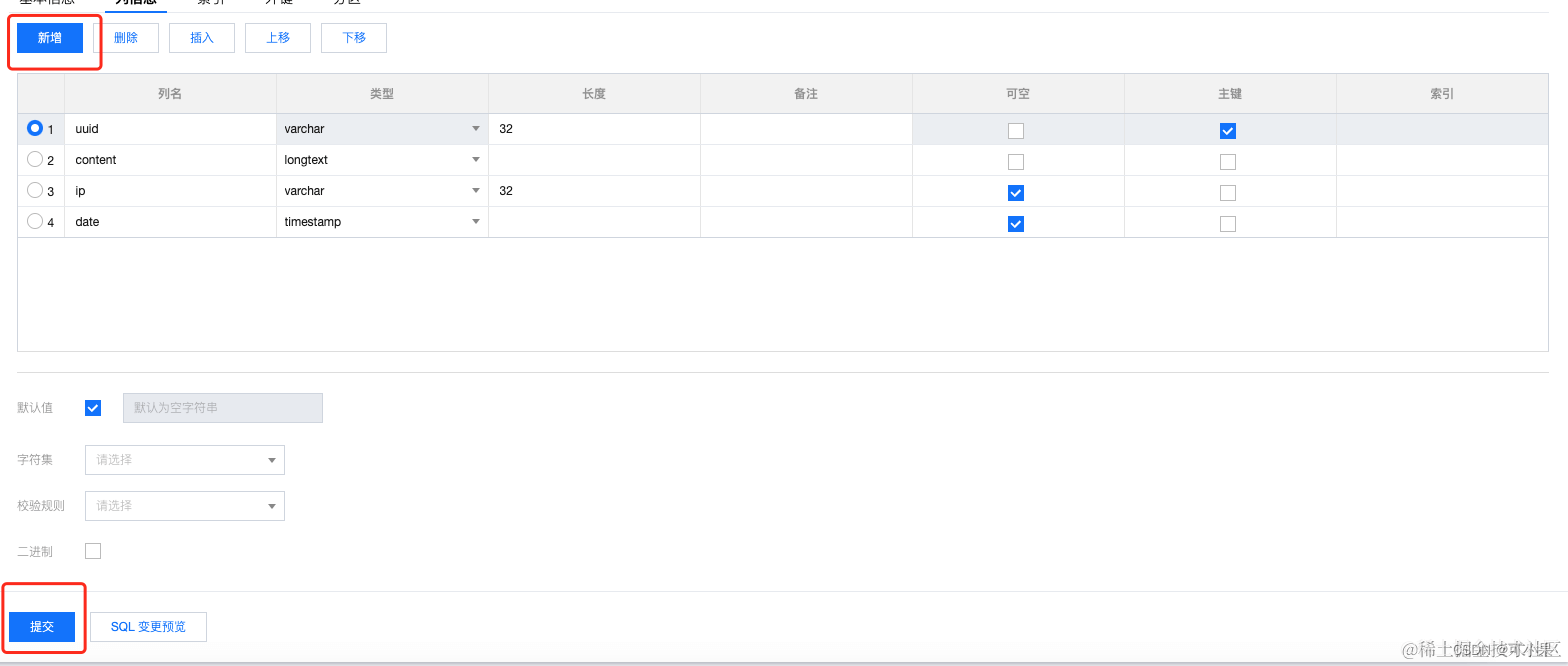This screenshot has width=1568, height=666.
Task: Enable the 主键 checkbox for the content row
Action: coord(1228,162)
